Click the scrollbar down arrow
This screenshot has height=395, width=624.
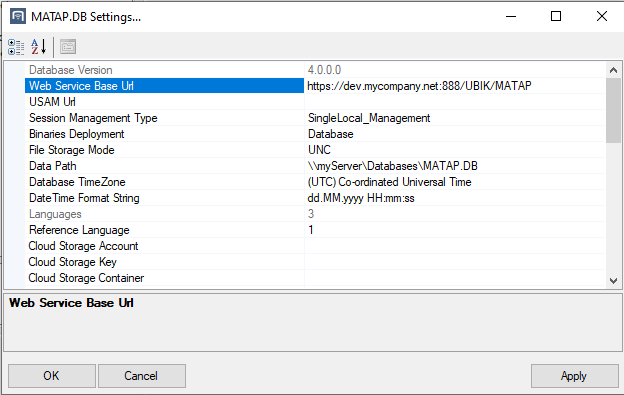coord(613,281)
